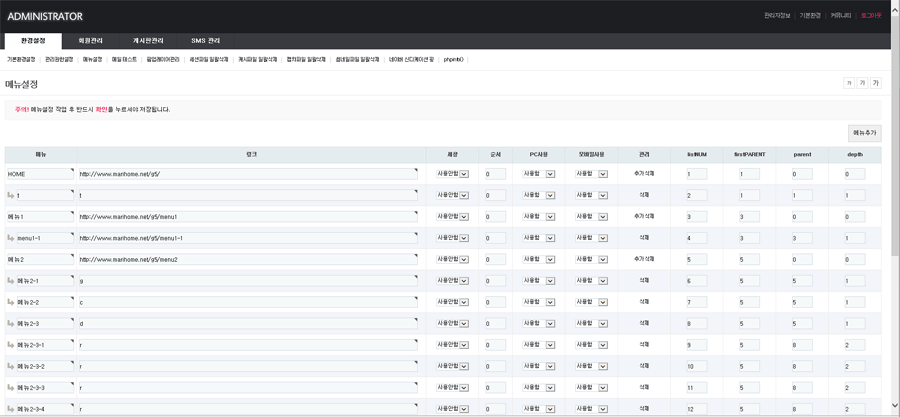Open the 관리자정보 link in the header
This screenshot has height=417, width=900.
pos(777,16)
